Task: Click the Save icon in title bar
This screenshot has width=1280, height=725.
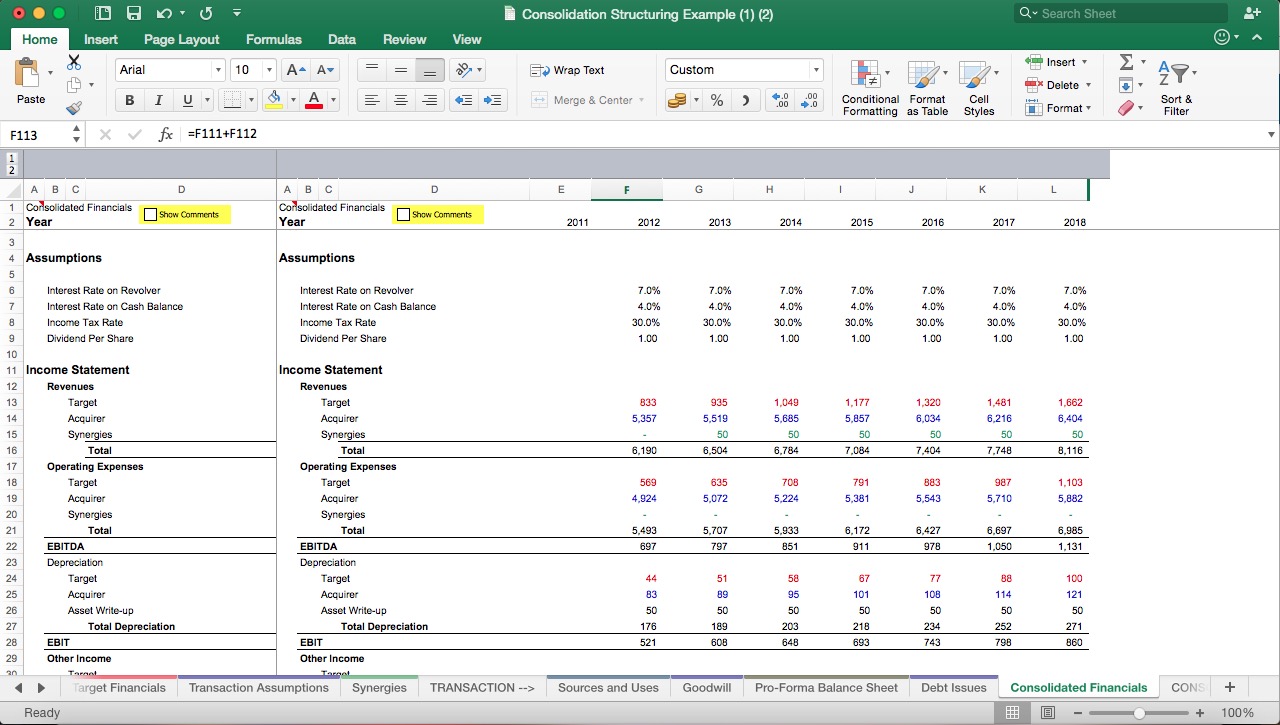Action: (134, 14)
